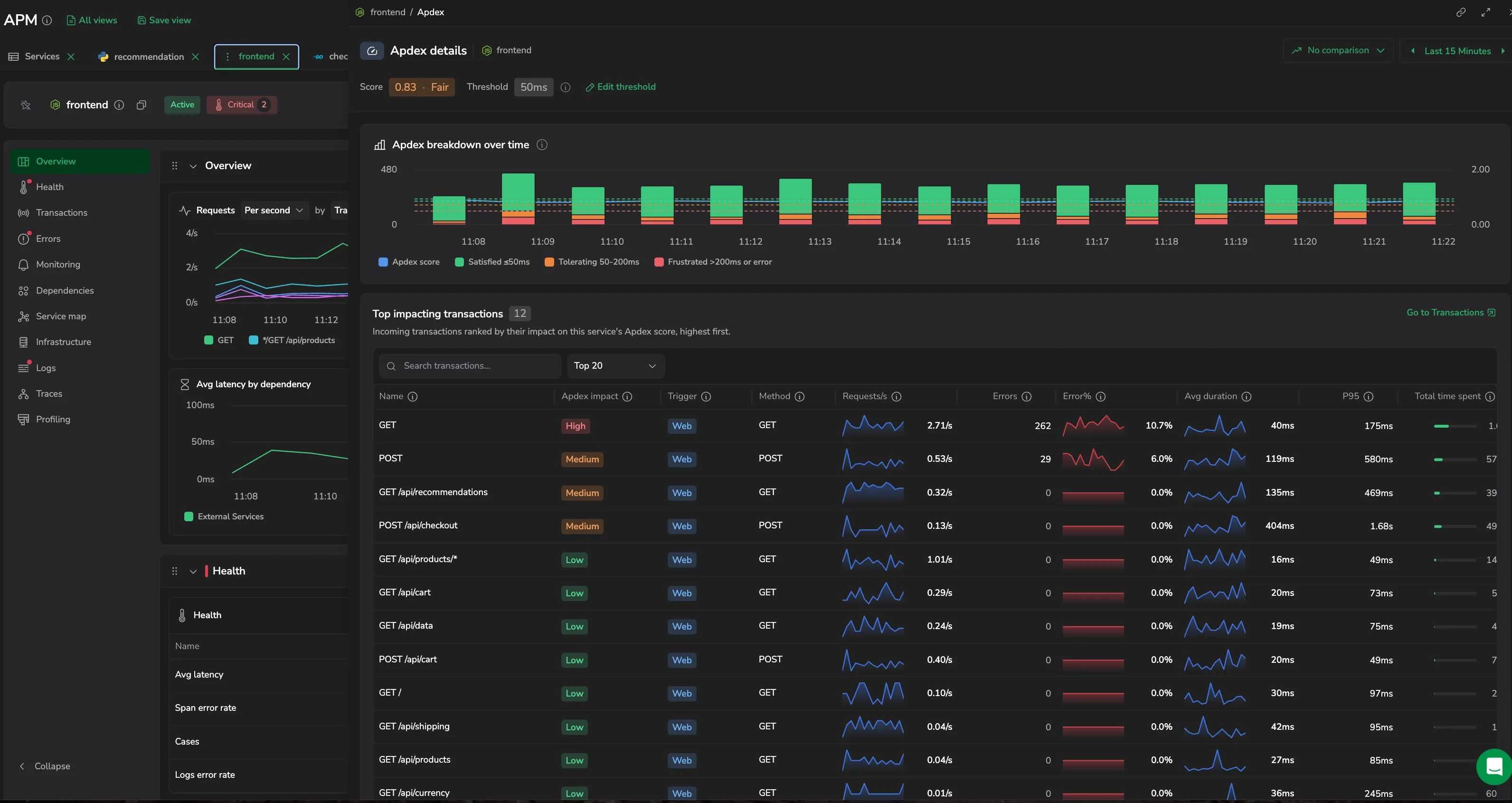Collapse the Overview section chevron
The width and height of the screenshot is (1512, 803).
pos(192,166)
